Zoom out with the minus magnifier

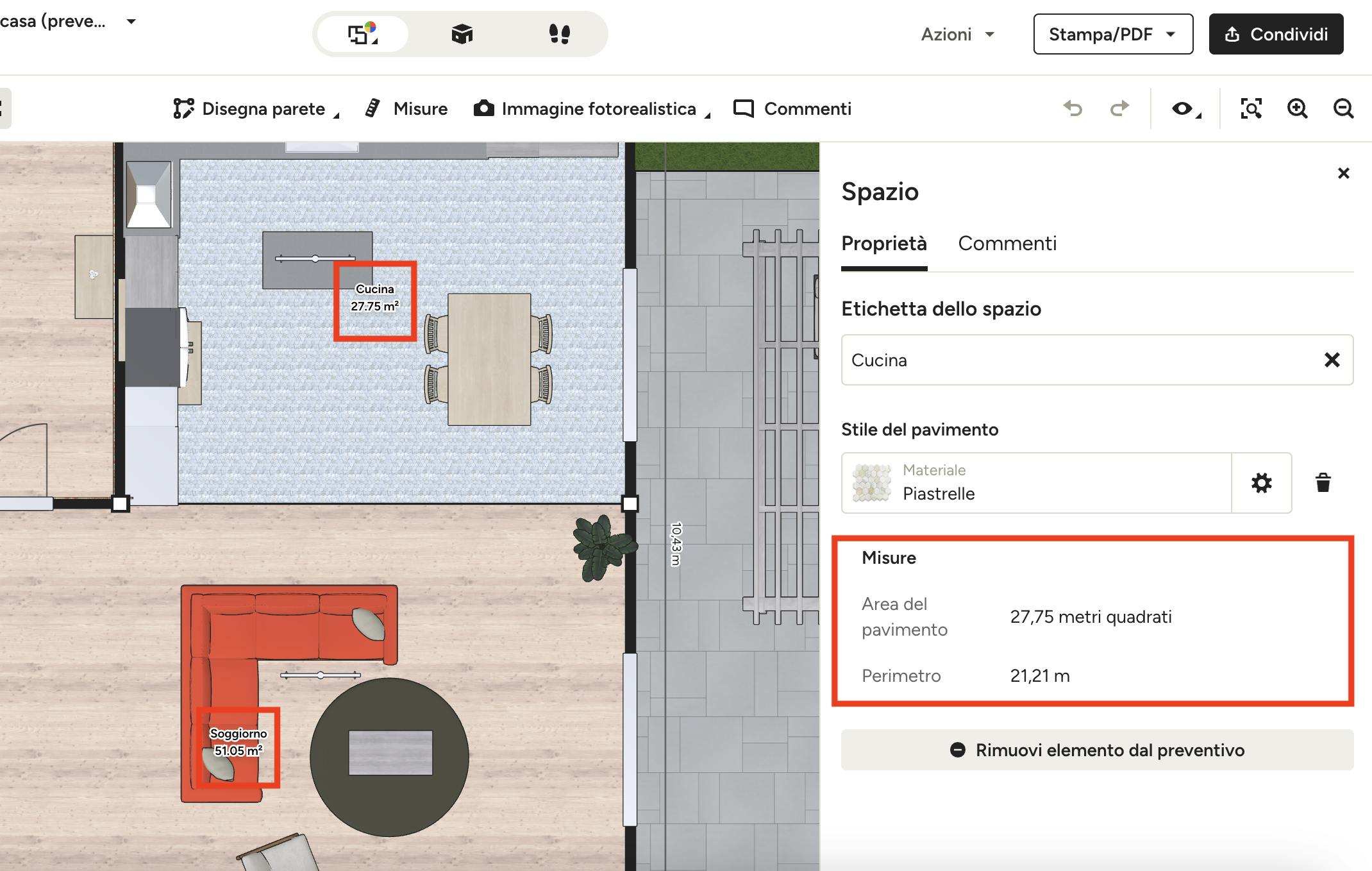[x=1343, y=108]
